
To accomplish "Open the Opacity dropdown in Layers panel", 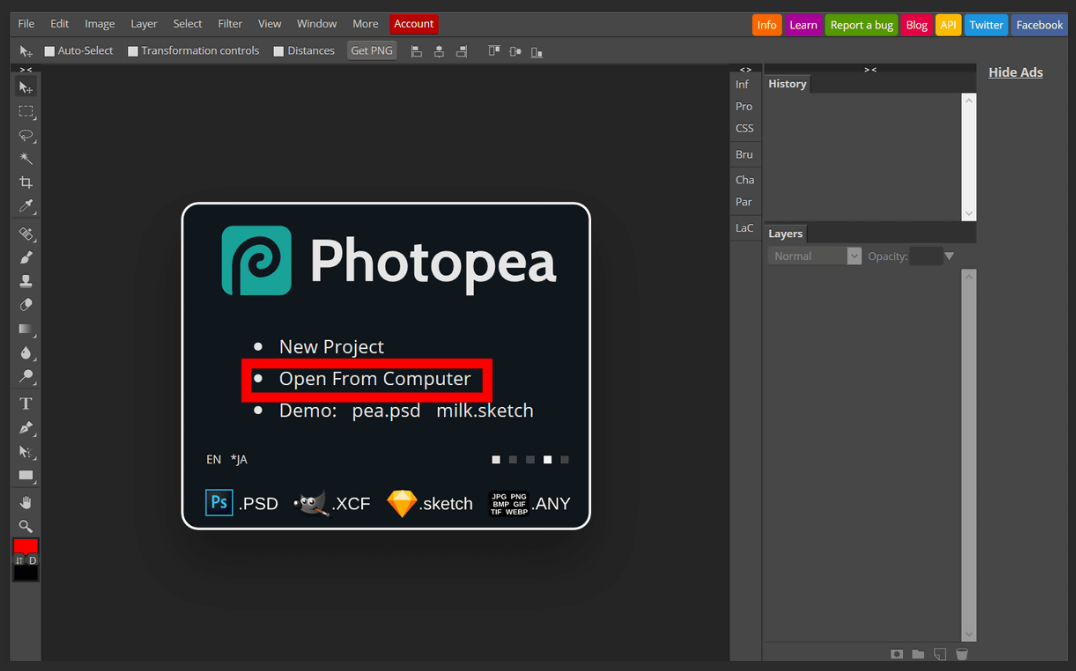I will [949, 255].
